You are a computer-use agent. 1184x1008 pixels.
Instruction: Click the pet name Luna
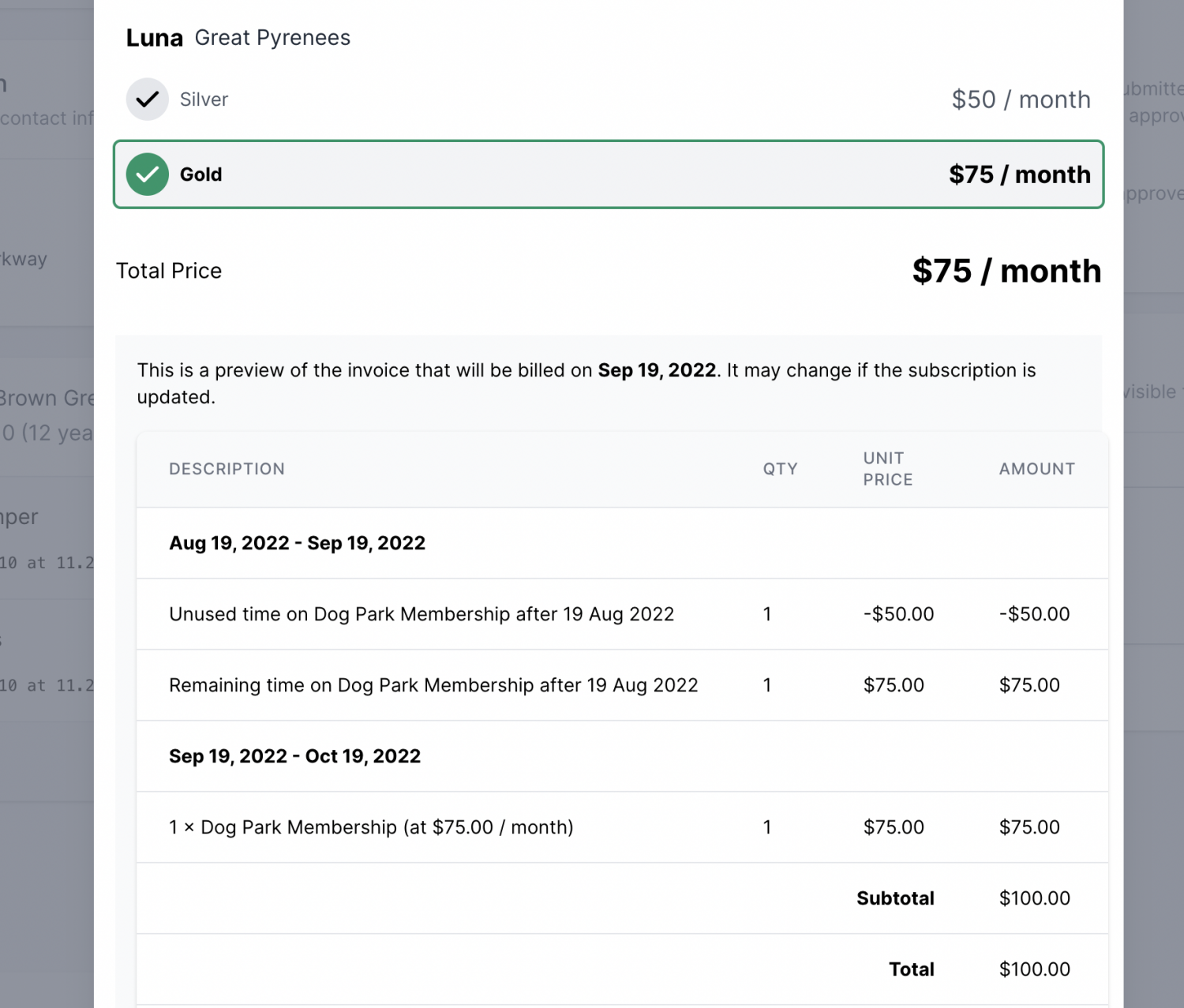pyautogui.click(x=154, y=38)
